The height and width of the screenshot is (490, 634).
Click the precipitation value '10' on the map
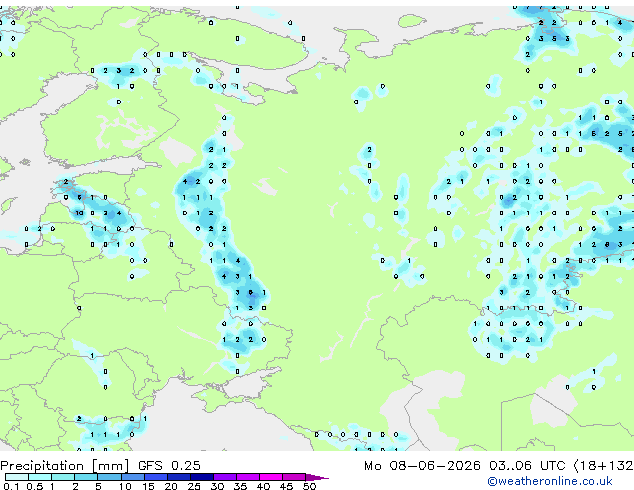79,213
